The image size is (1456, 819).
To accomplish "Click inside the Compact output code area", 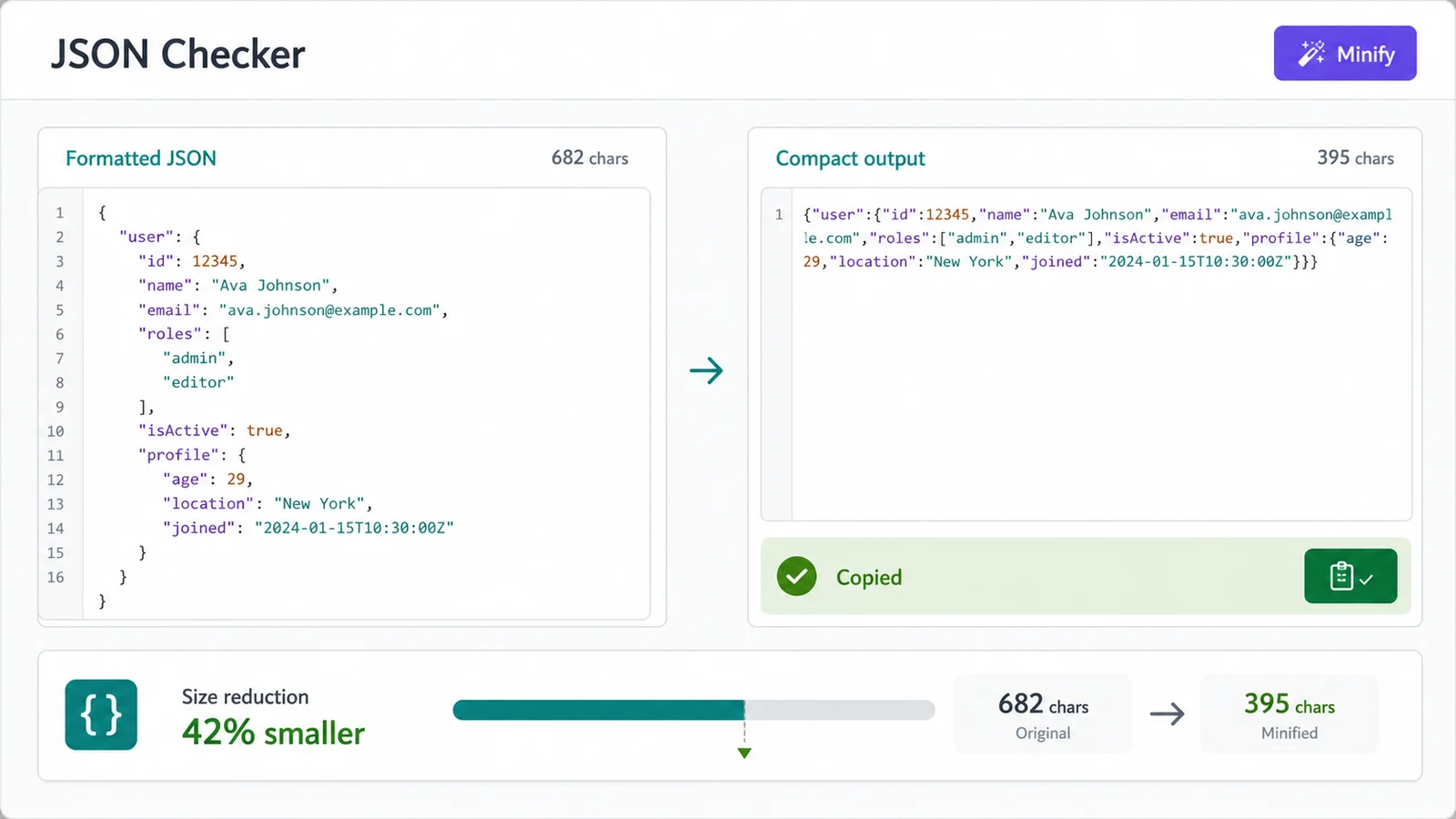I will [x=1101, y=355].
